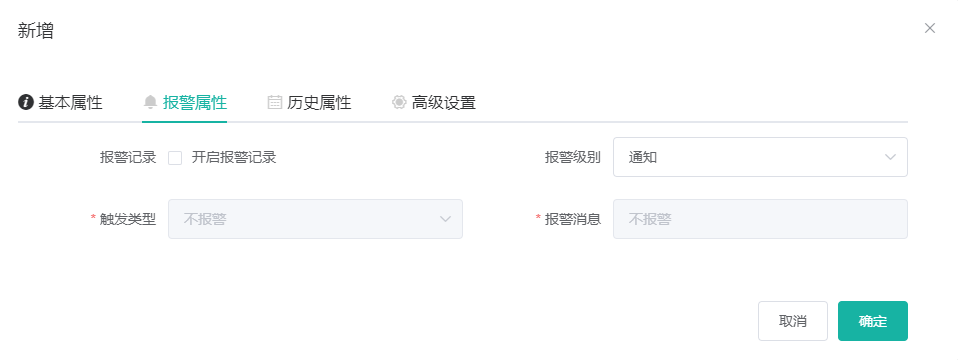Screen dimensions: 958x360
Task: Open the 触发类型 dropdown showing 不报警
Action: [x=315, y=219]
